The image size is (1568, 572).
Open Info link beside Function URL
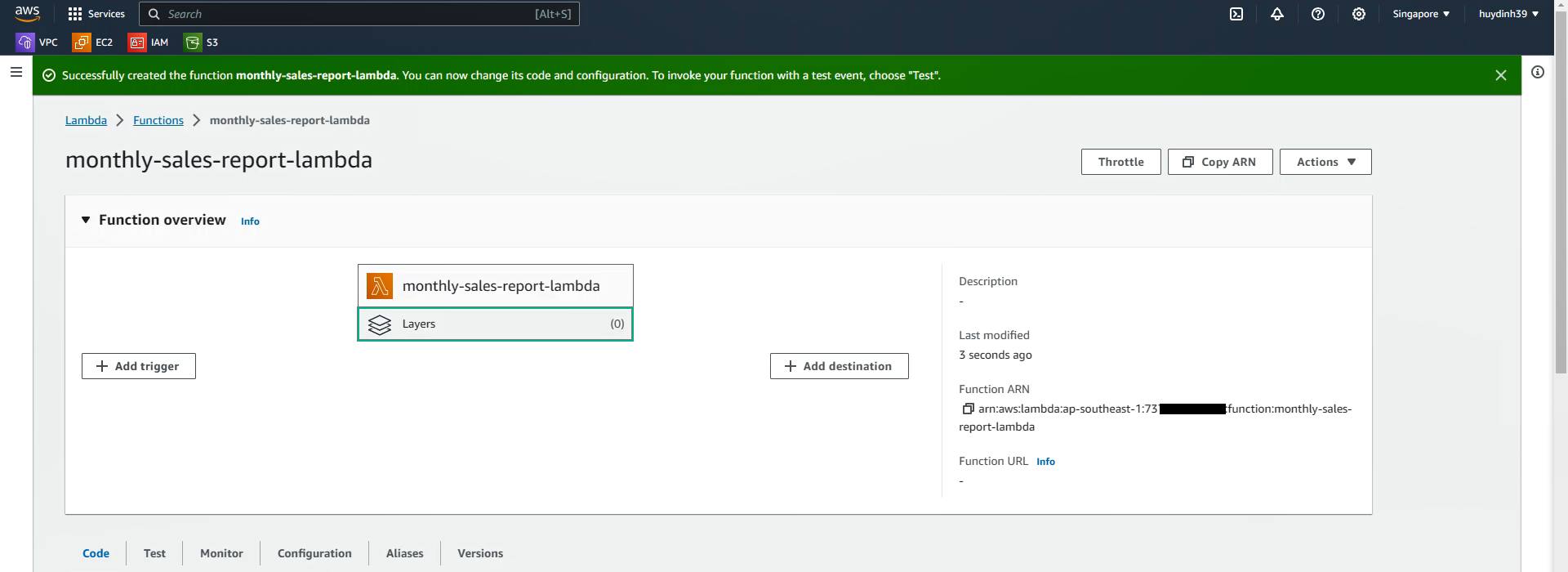point(1045,462)
